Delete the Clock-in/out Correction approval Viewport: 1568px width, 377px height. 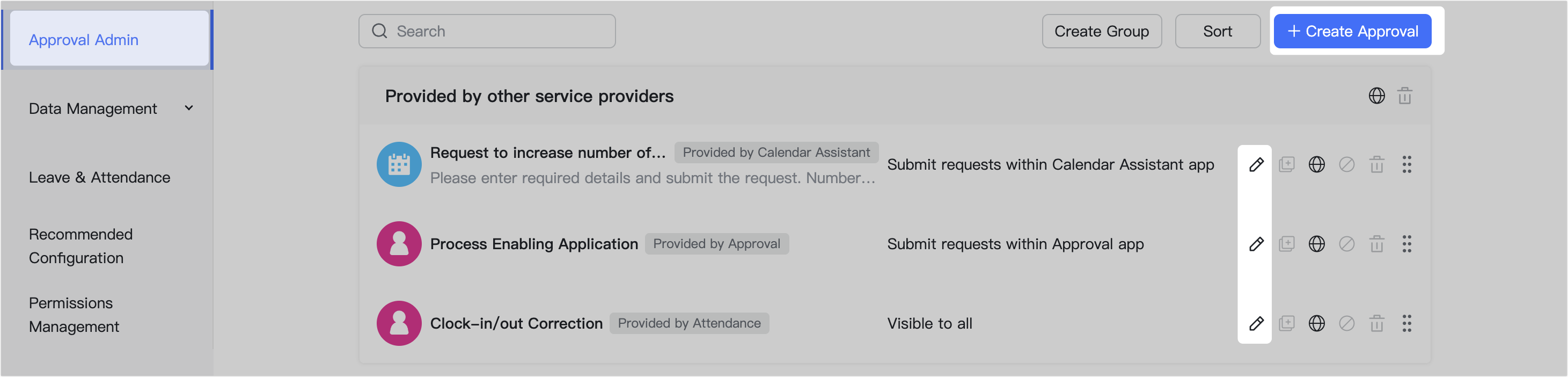pos(1378,323)
